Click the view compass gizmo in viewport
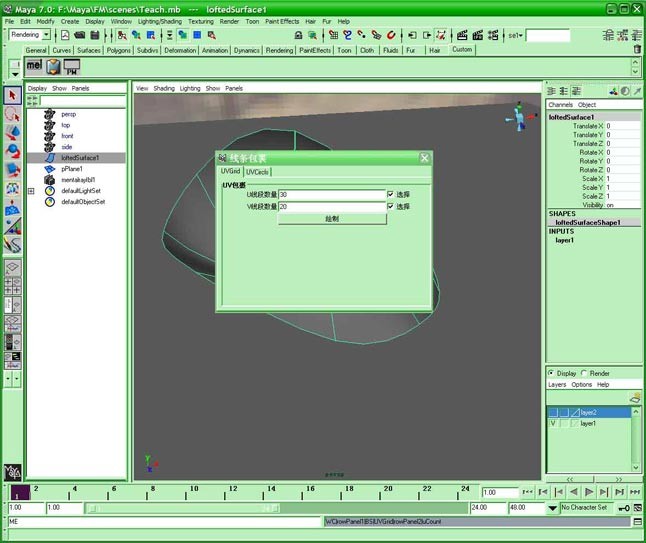 pos(521,117)
